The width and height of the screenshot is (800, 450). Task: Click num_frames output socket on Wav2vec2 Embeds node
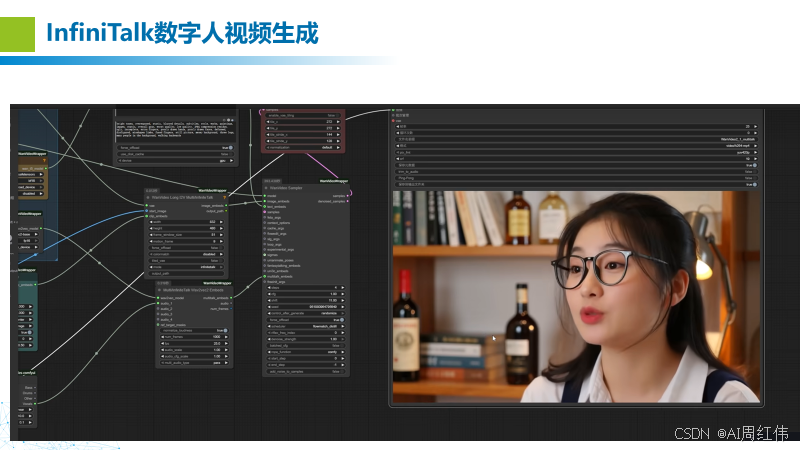(x=231, y=309)
